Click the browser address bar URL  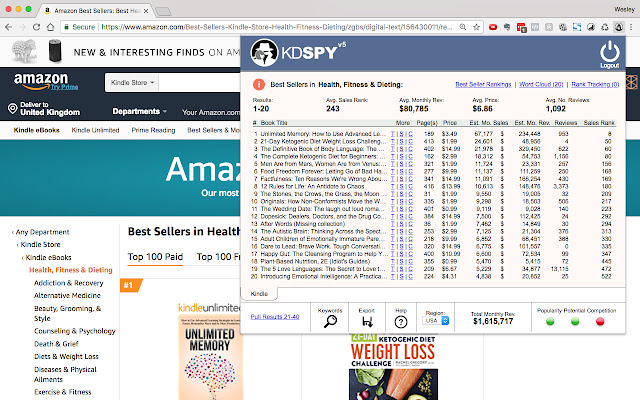(x=277, y=27)
